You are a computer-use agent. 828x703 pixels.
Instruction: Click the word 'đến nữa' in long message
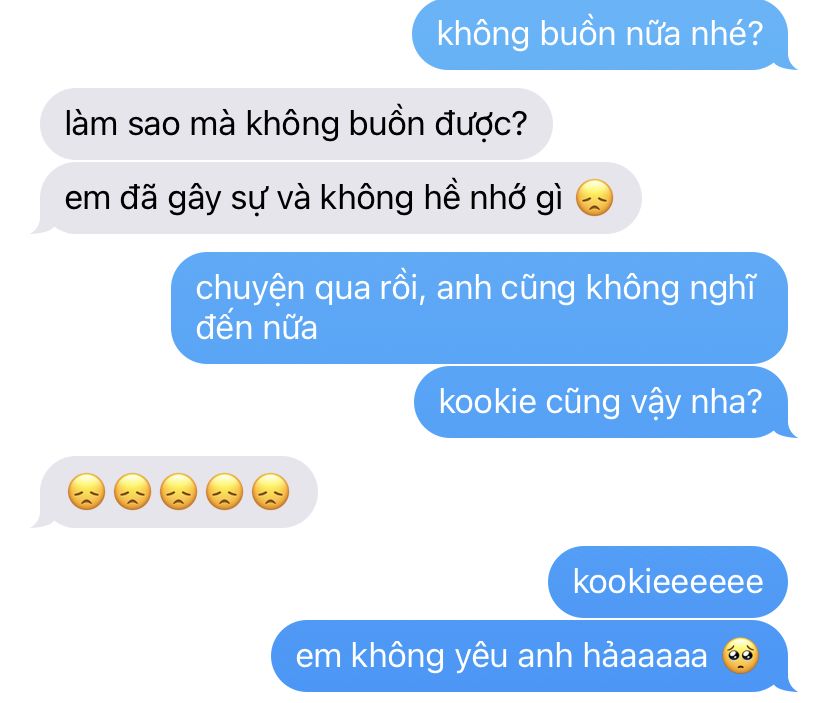pos(257,328)
